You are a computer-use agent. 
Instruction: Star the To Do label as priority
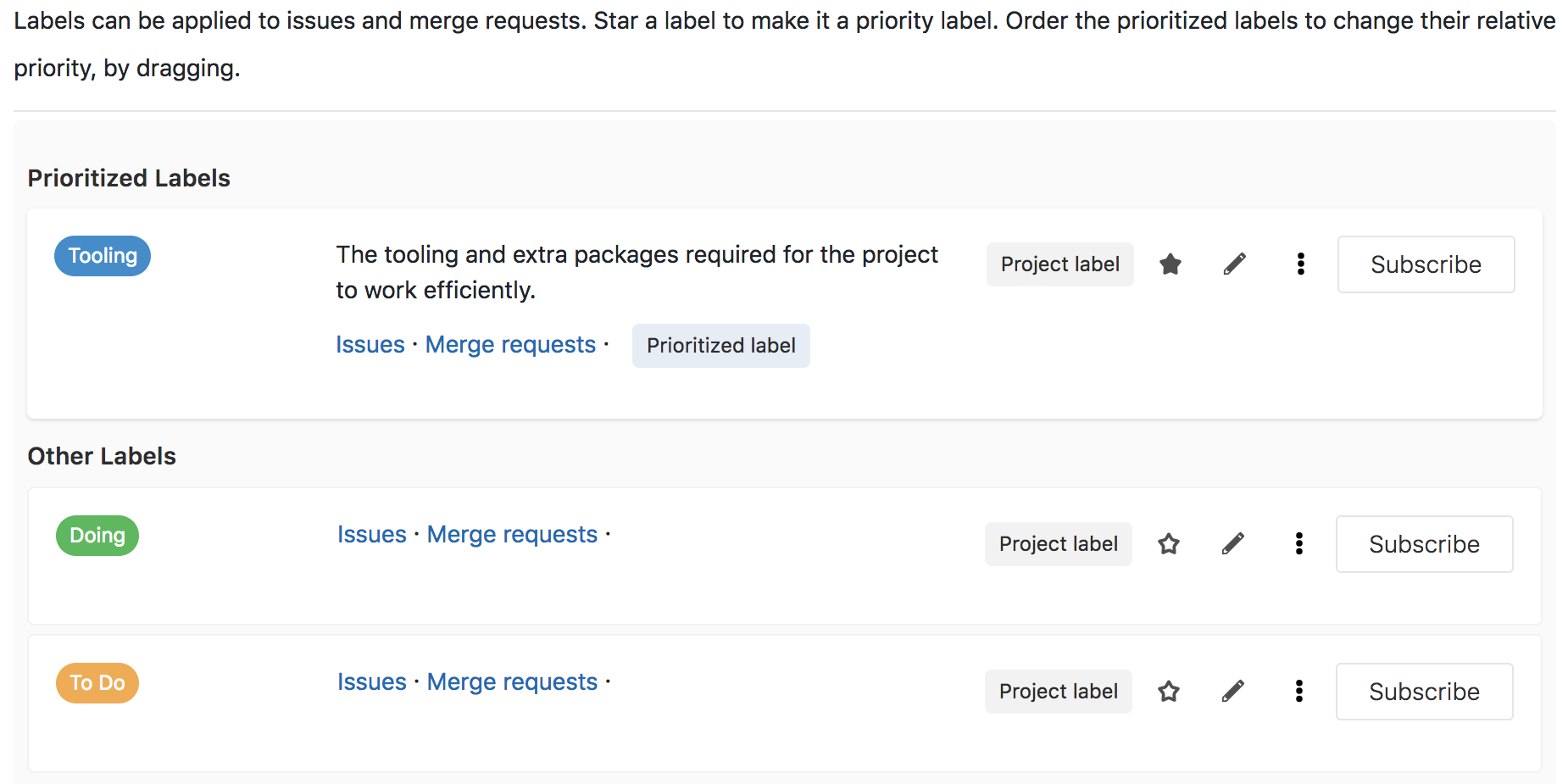pyautogui.click(x=1169, y=692)
